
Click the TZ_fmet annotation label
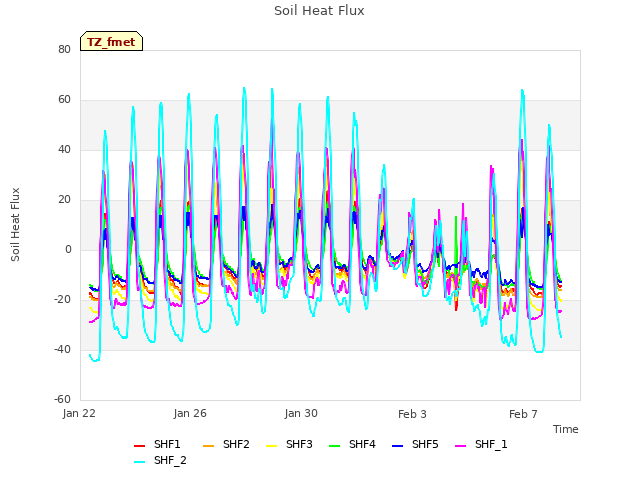point(111,42)
